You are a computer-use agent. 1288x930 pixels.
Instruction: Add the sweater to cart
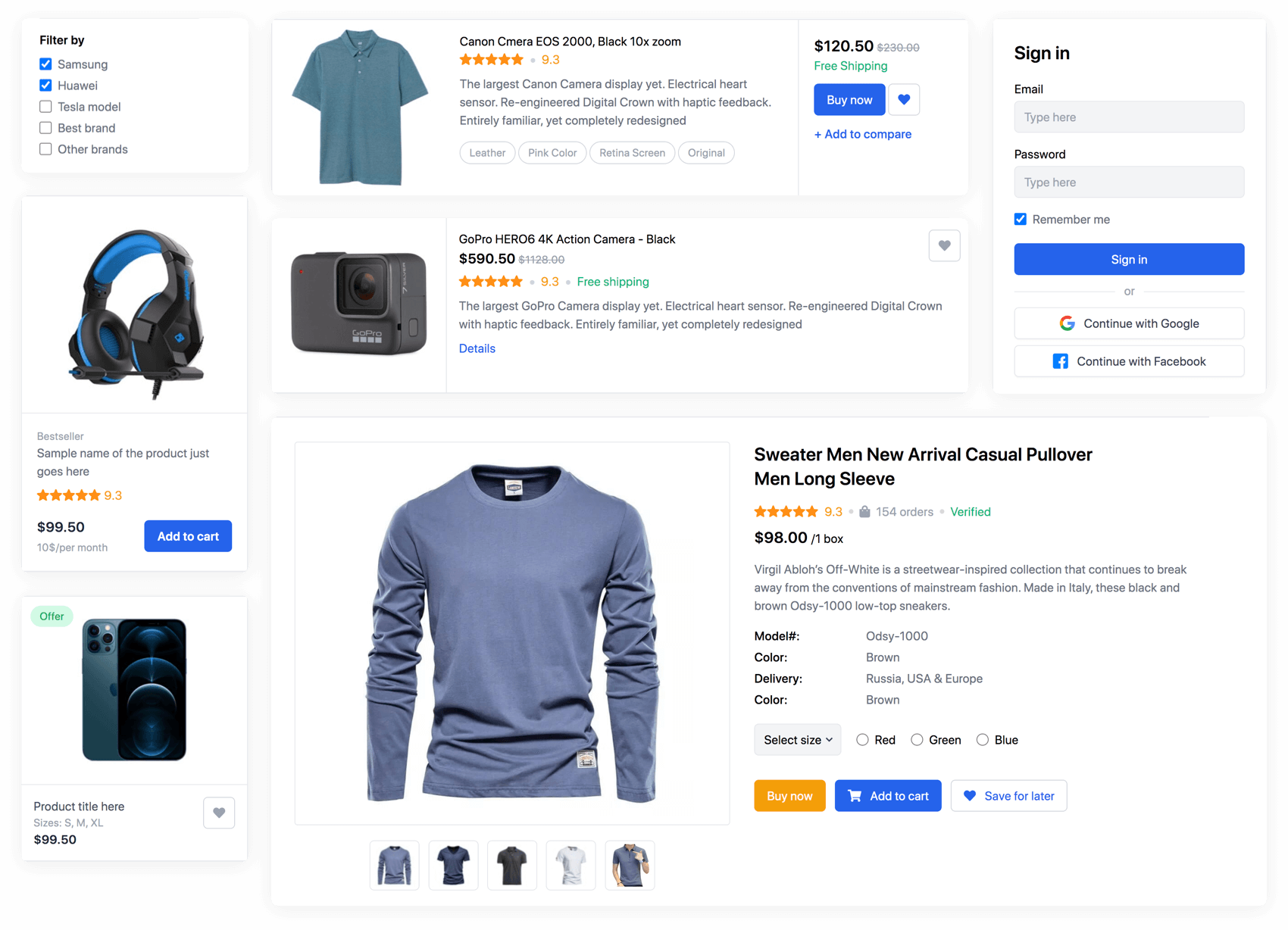(888, 796)
